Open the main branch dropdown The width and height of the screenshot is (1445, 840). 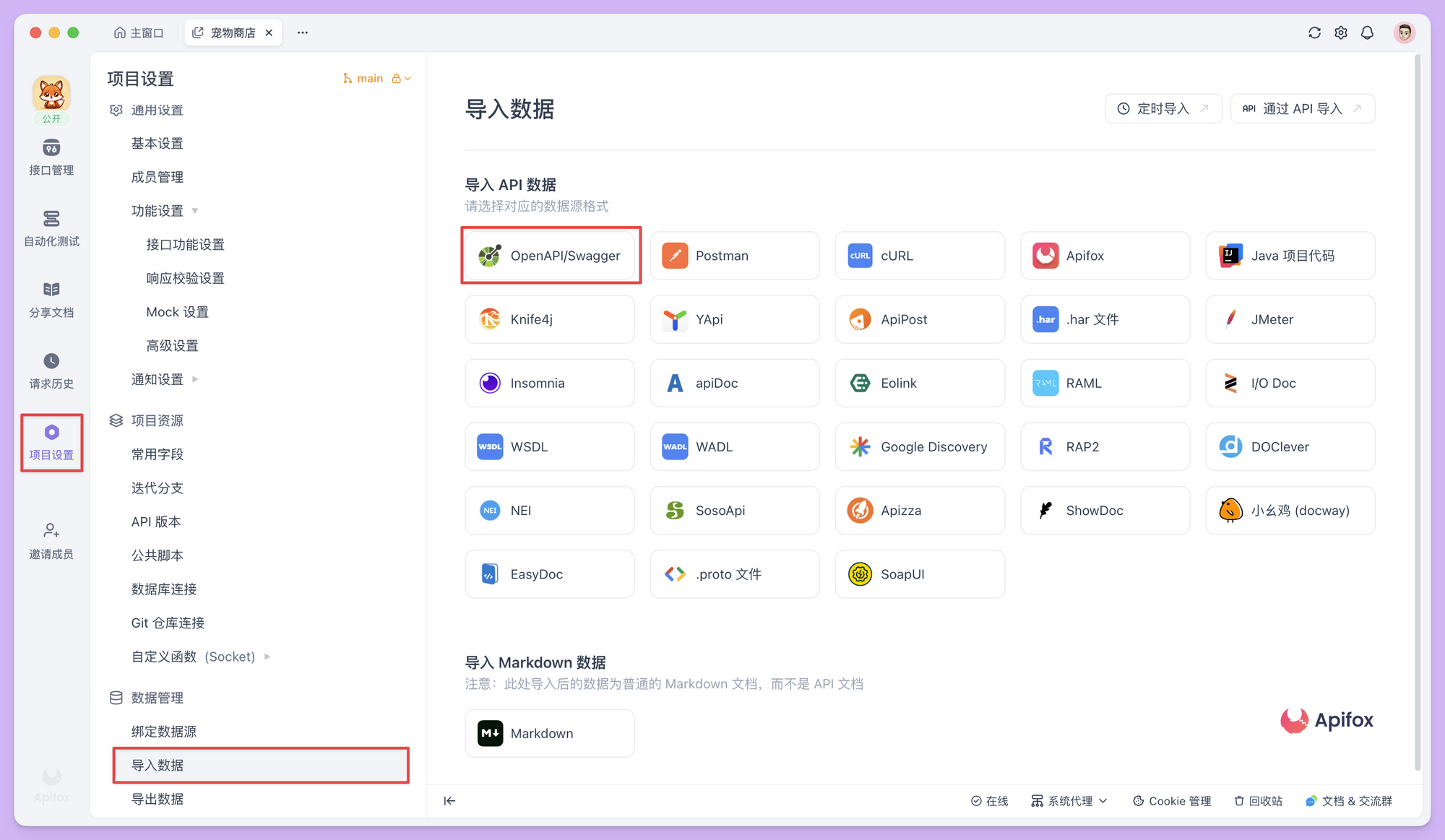[x=376, y=78]
